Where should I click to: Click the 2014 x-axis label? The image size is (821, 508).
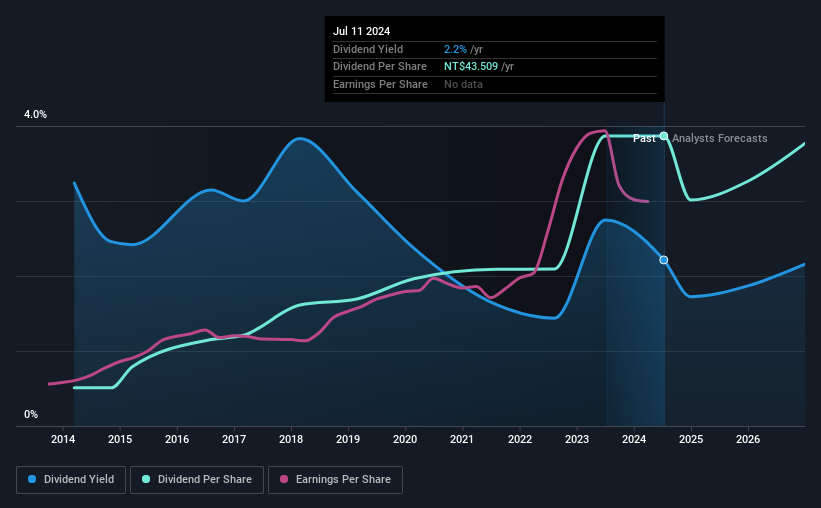(x=63, y=439)
